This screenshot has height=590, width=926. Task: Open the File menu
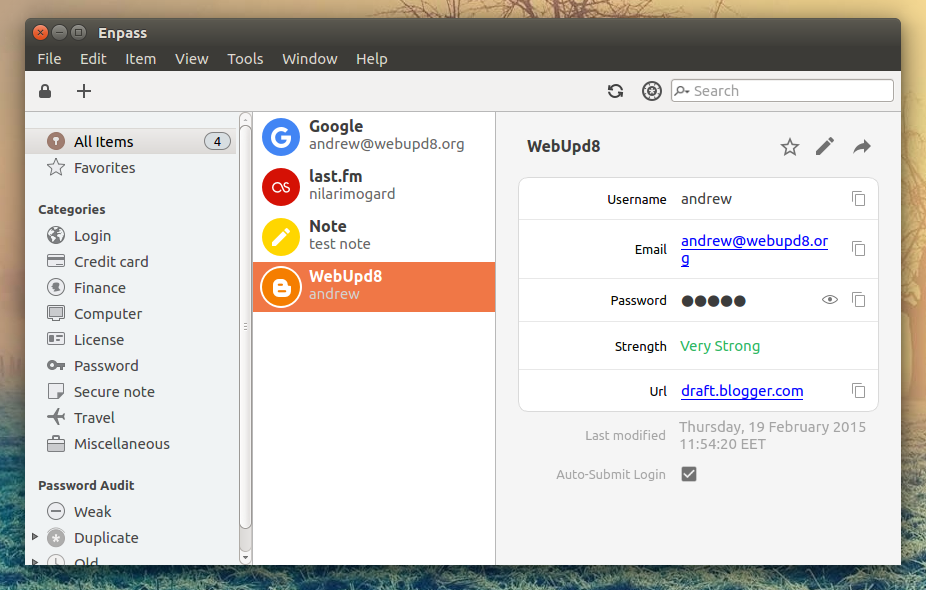point(49,59)
